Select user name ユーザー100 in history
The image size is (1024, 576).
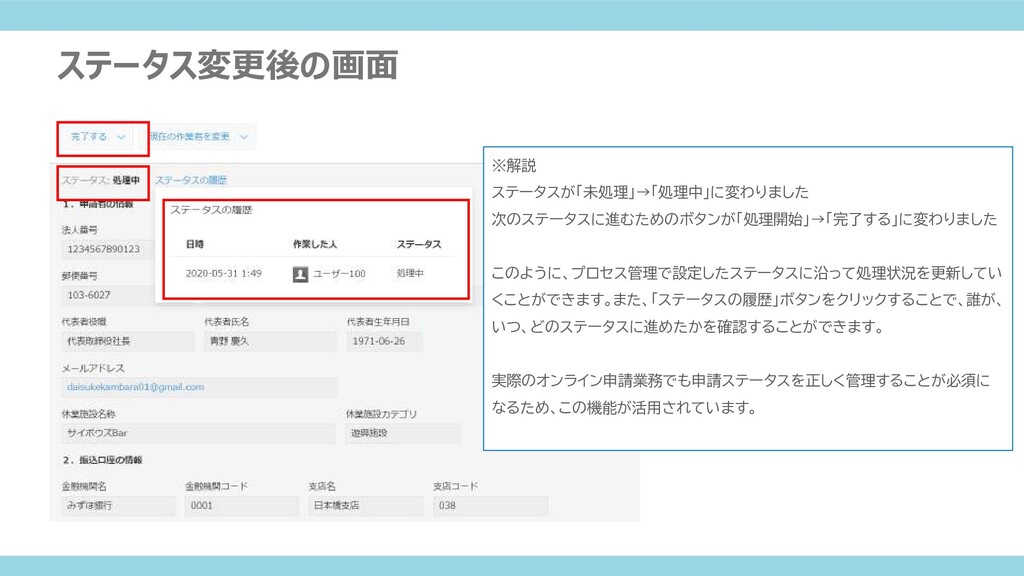[x=339, y=274]
